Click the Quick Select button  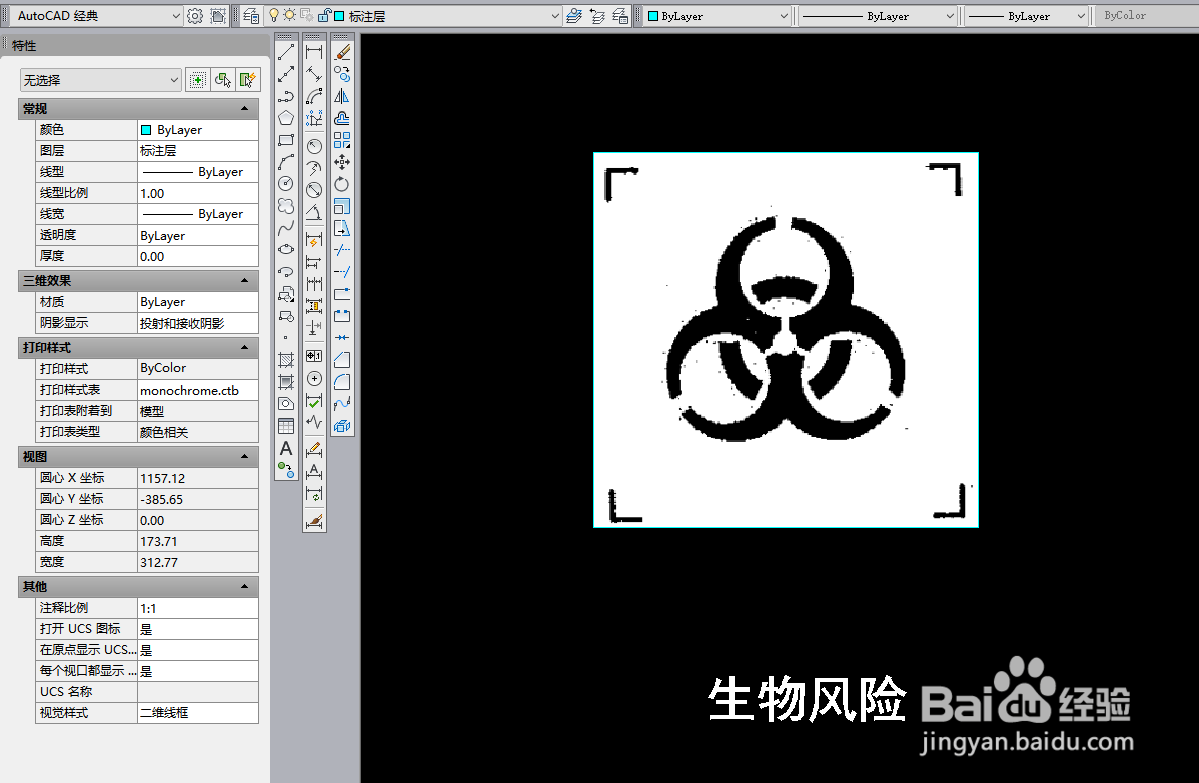[x=249, y=80]
